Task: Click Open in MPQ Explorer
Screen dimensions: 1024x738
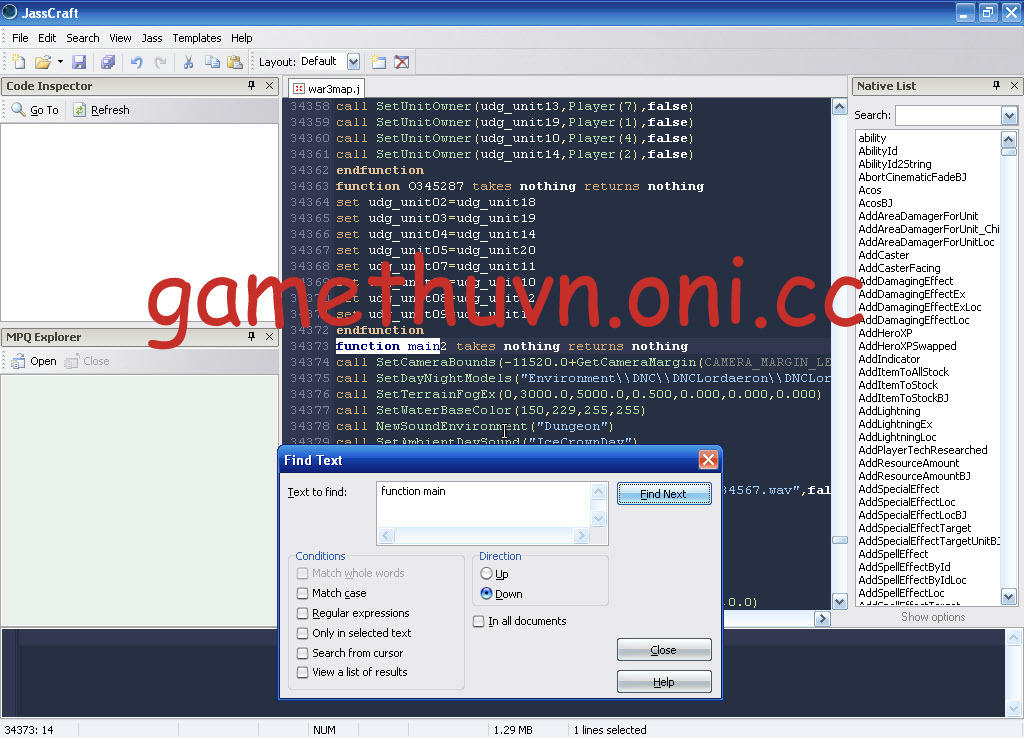Action: [x=35, y=361]
